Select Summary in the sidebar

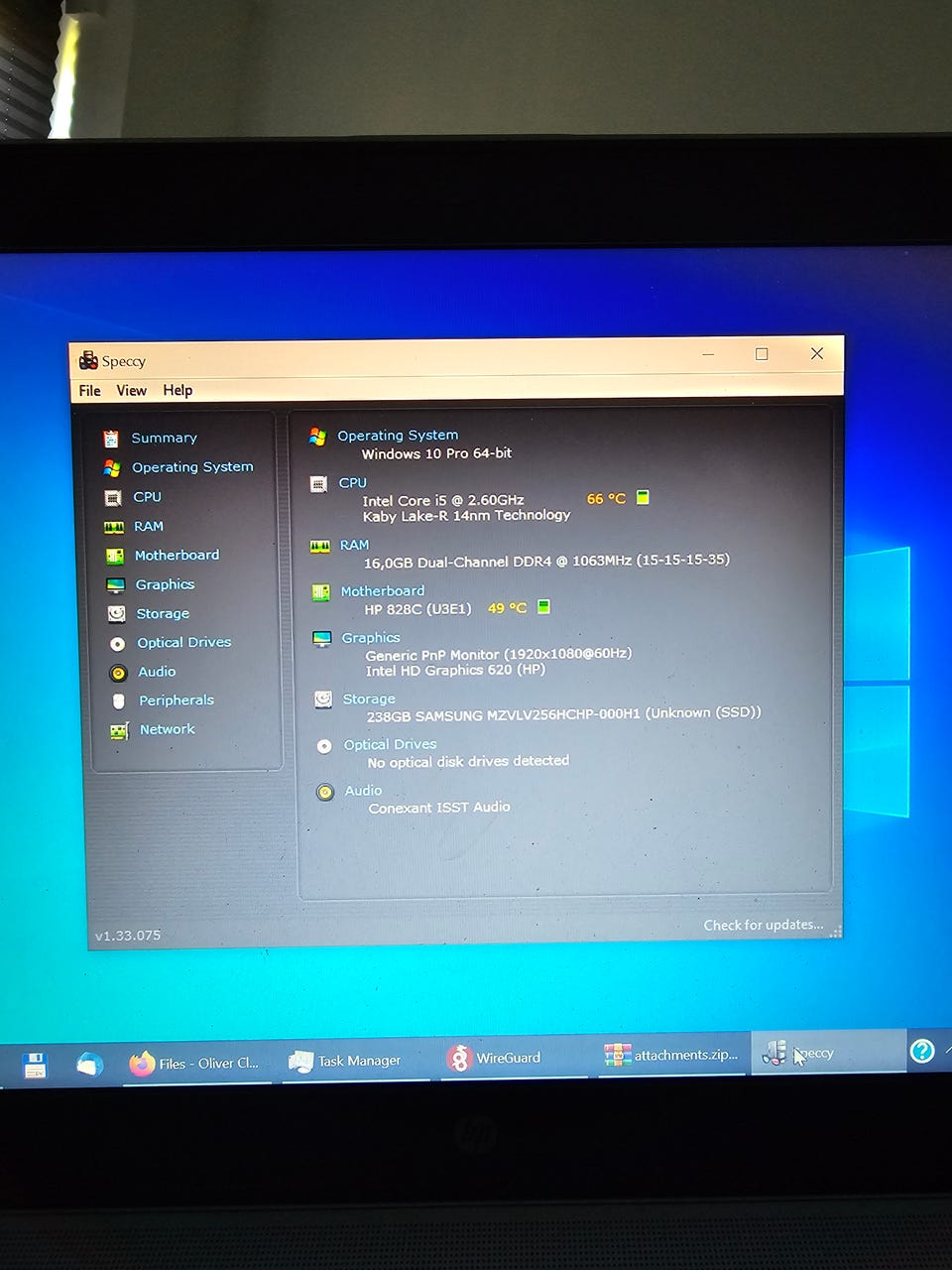tap(164, 438)
